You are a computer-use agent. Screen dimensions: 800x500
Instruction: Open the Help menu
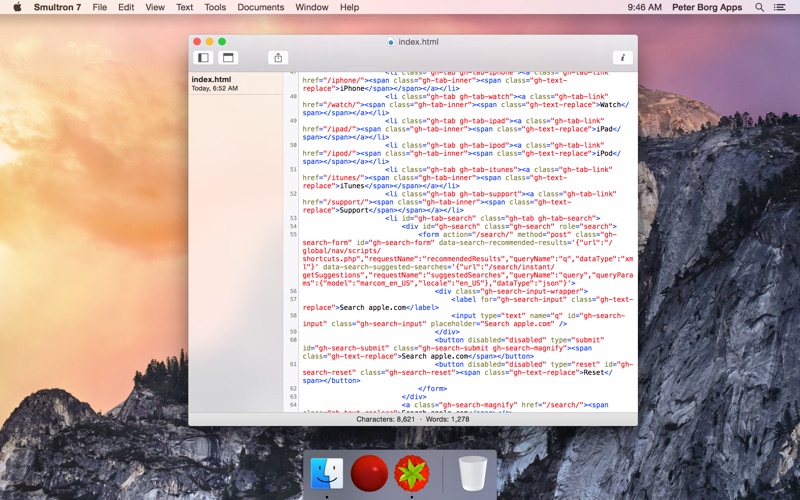point(349,7)
